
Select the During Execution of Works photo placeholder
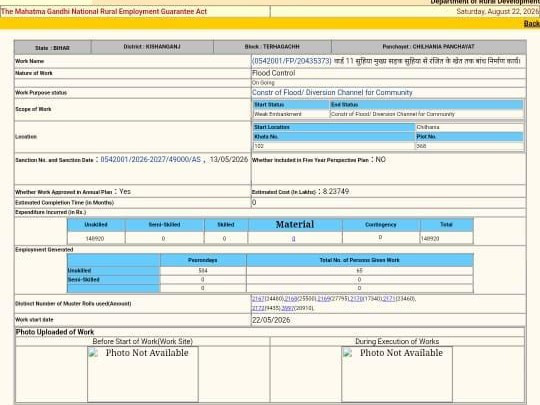pos(397,374)
